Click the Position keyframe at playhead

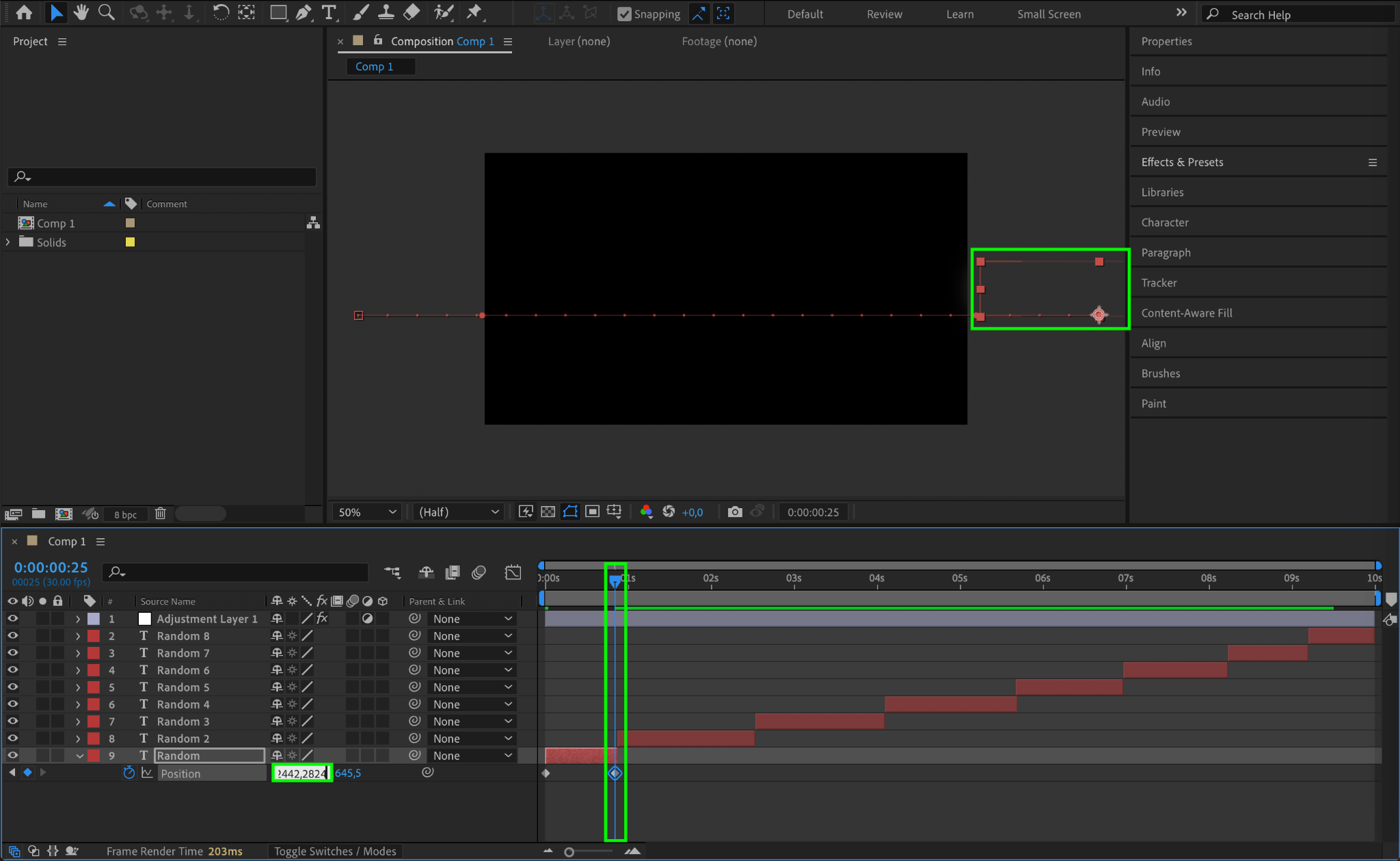pyautogui.click(x=615, y=773)
